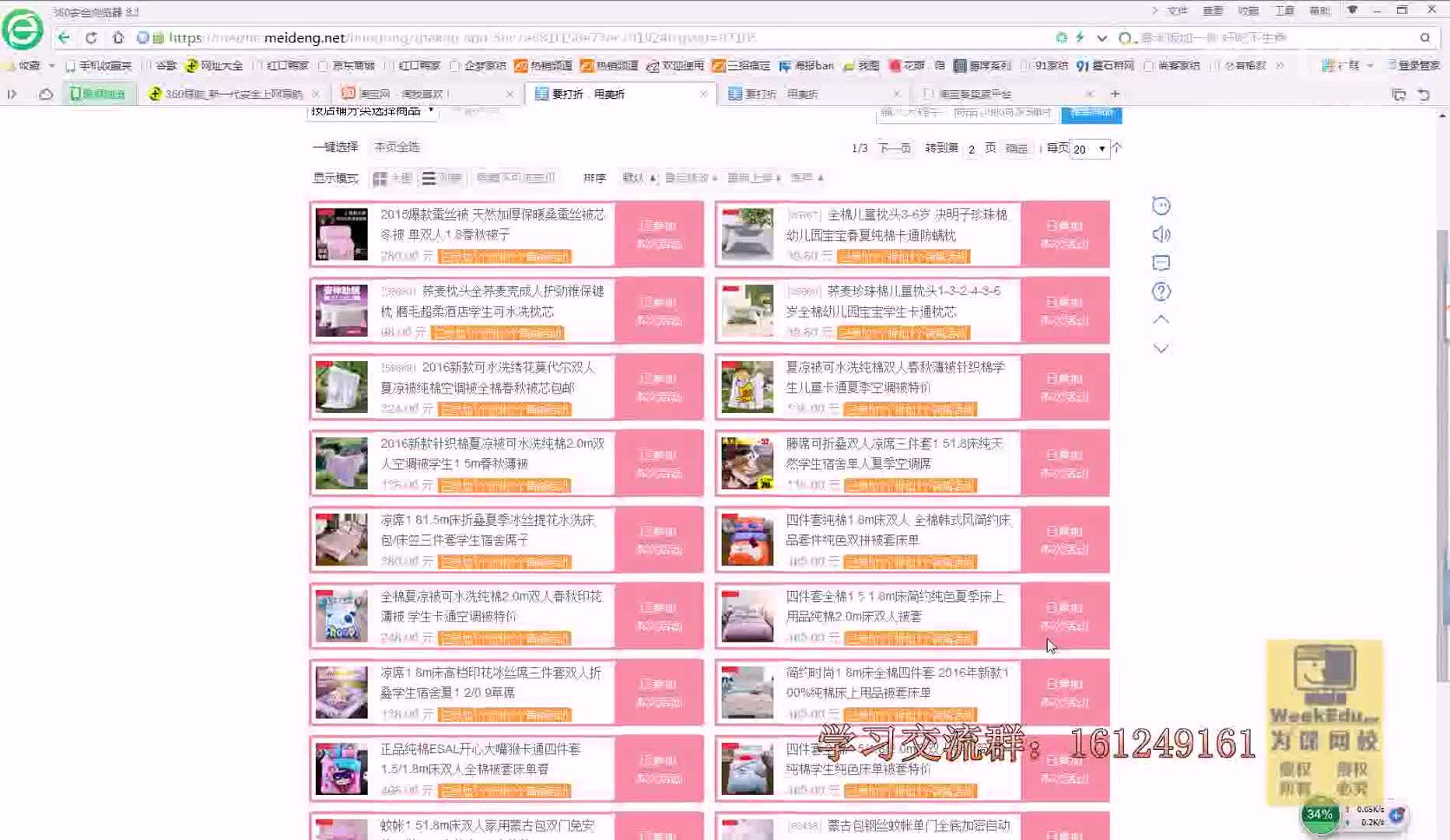The image size is (1450, 840).
Task: Click the 34% battery indicator in the tray
Action: point(1320,815)
